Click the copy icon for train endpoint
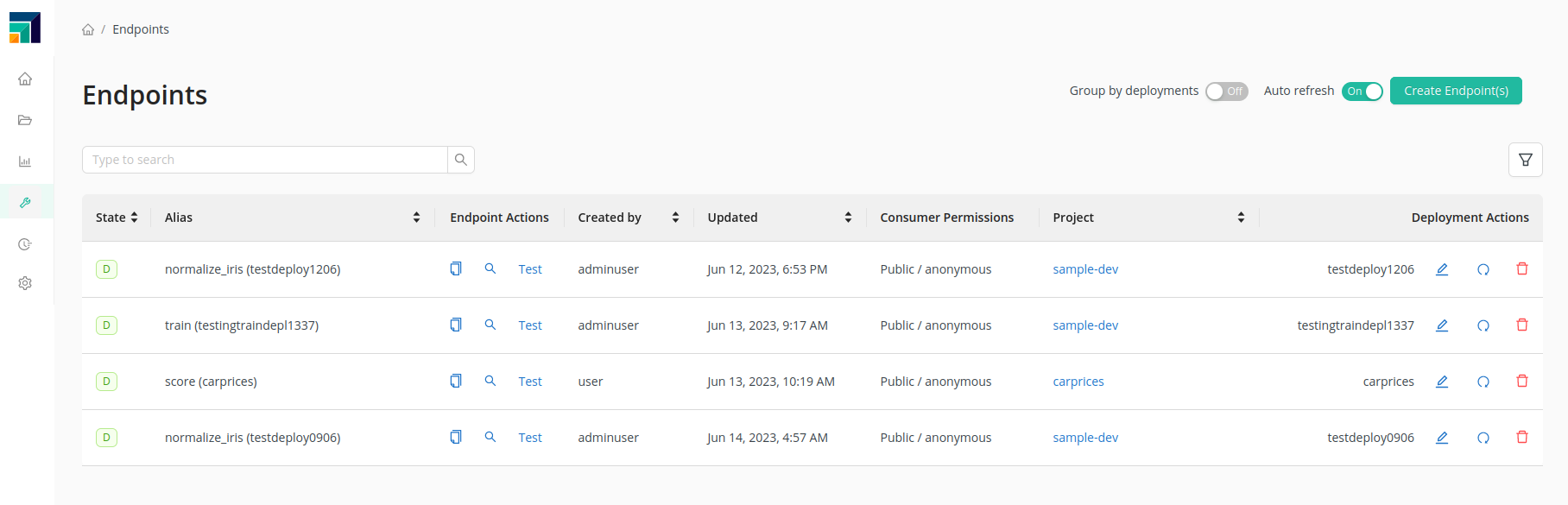 [x=456, y=325]
